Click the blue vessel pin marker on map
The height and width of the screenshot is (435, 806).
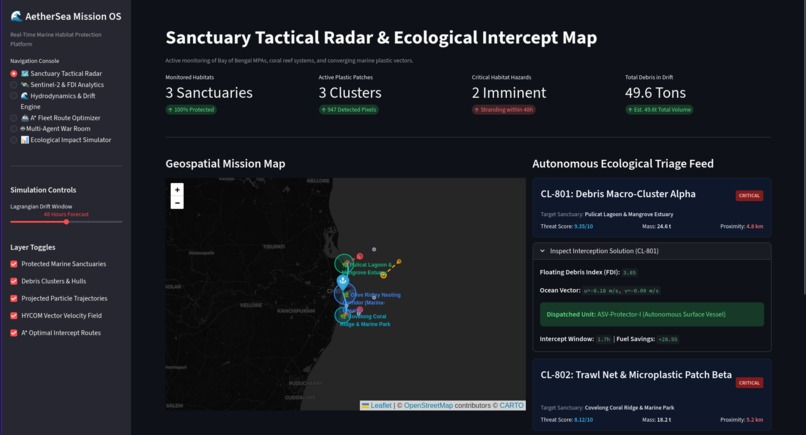point(343,281)
